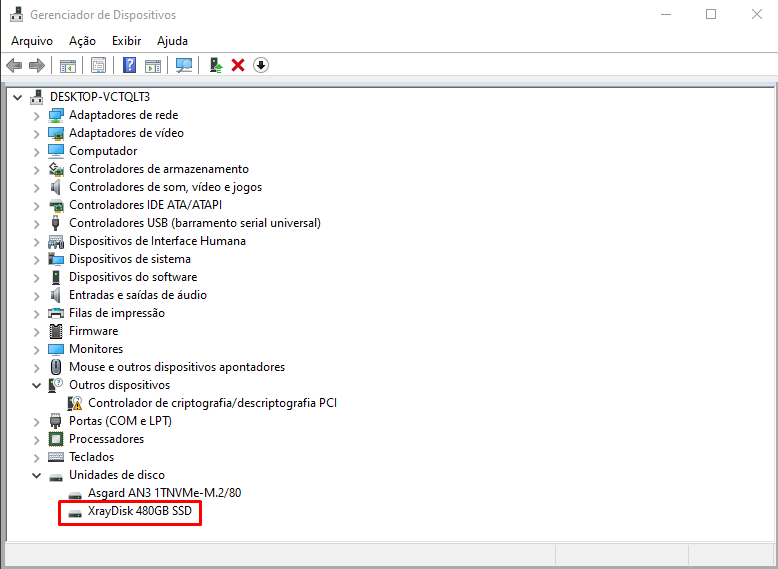Scan for hardware changes monitor icon
The height and width of the screenshot is (569, 778).
click(x=184, y=65)
